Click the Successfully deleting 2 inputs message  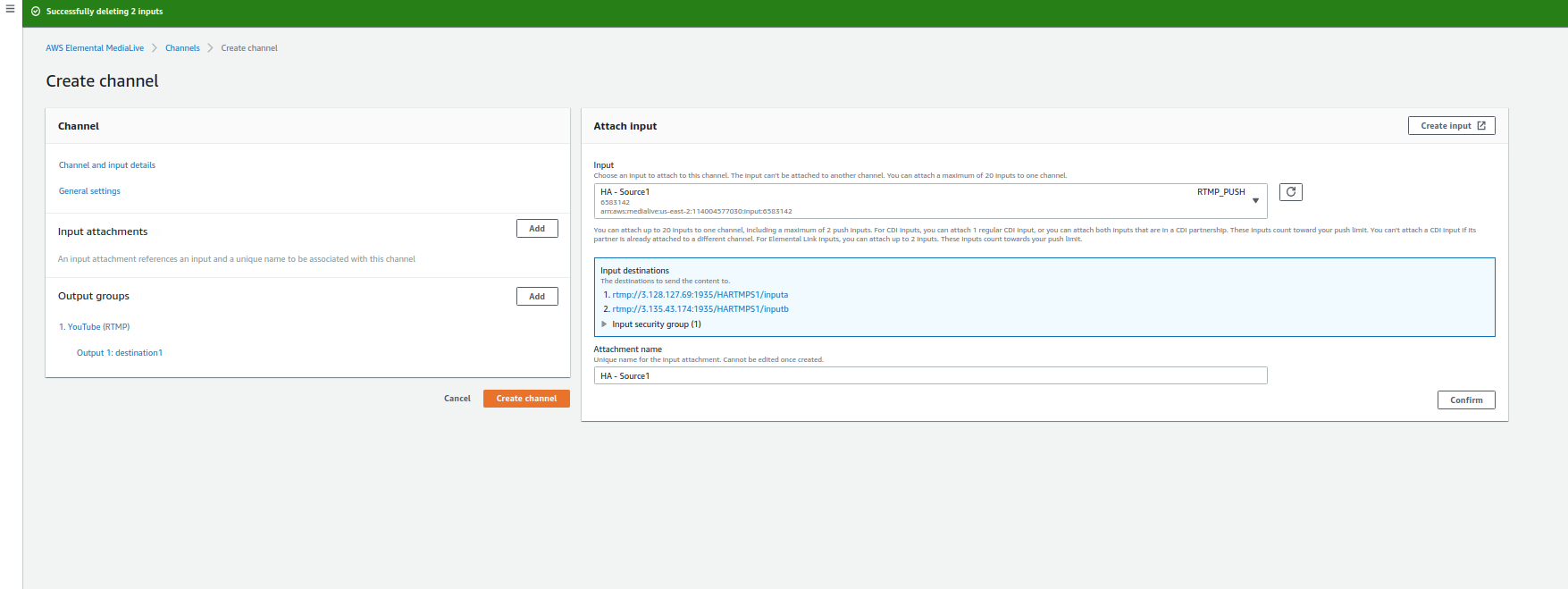[x=105, y=12]
